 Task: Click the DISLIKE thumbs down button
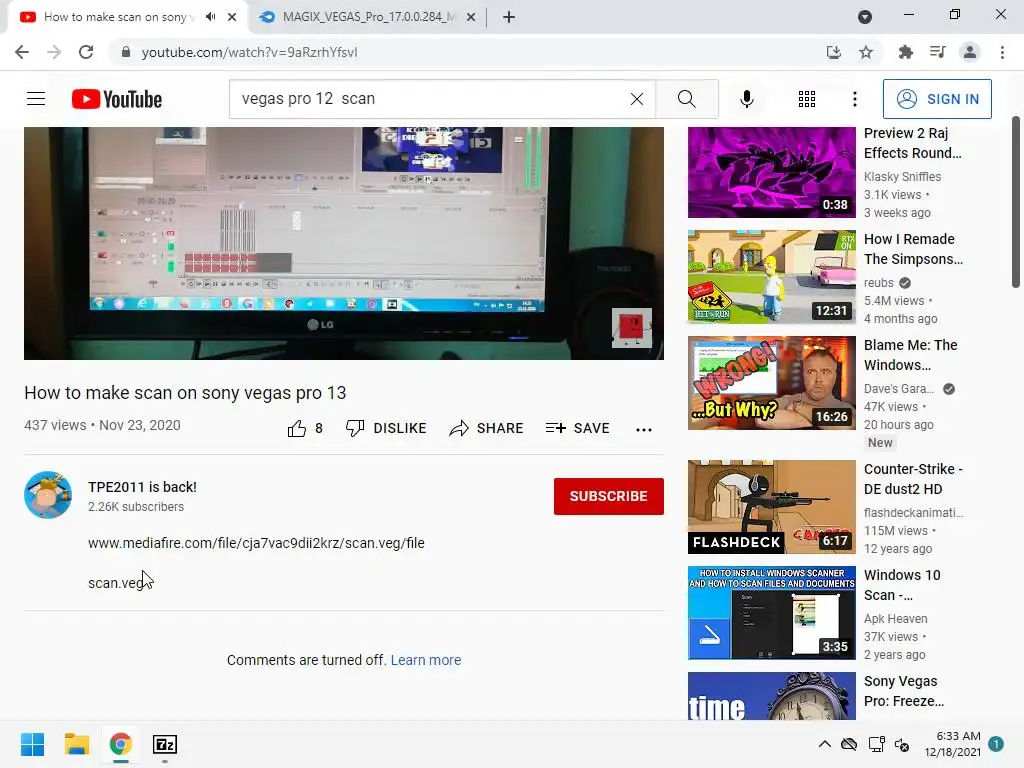coord(386,428)
